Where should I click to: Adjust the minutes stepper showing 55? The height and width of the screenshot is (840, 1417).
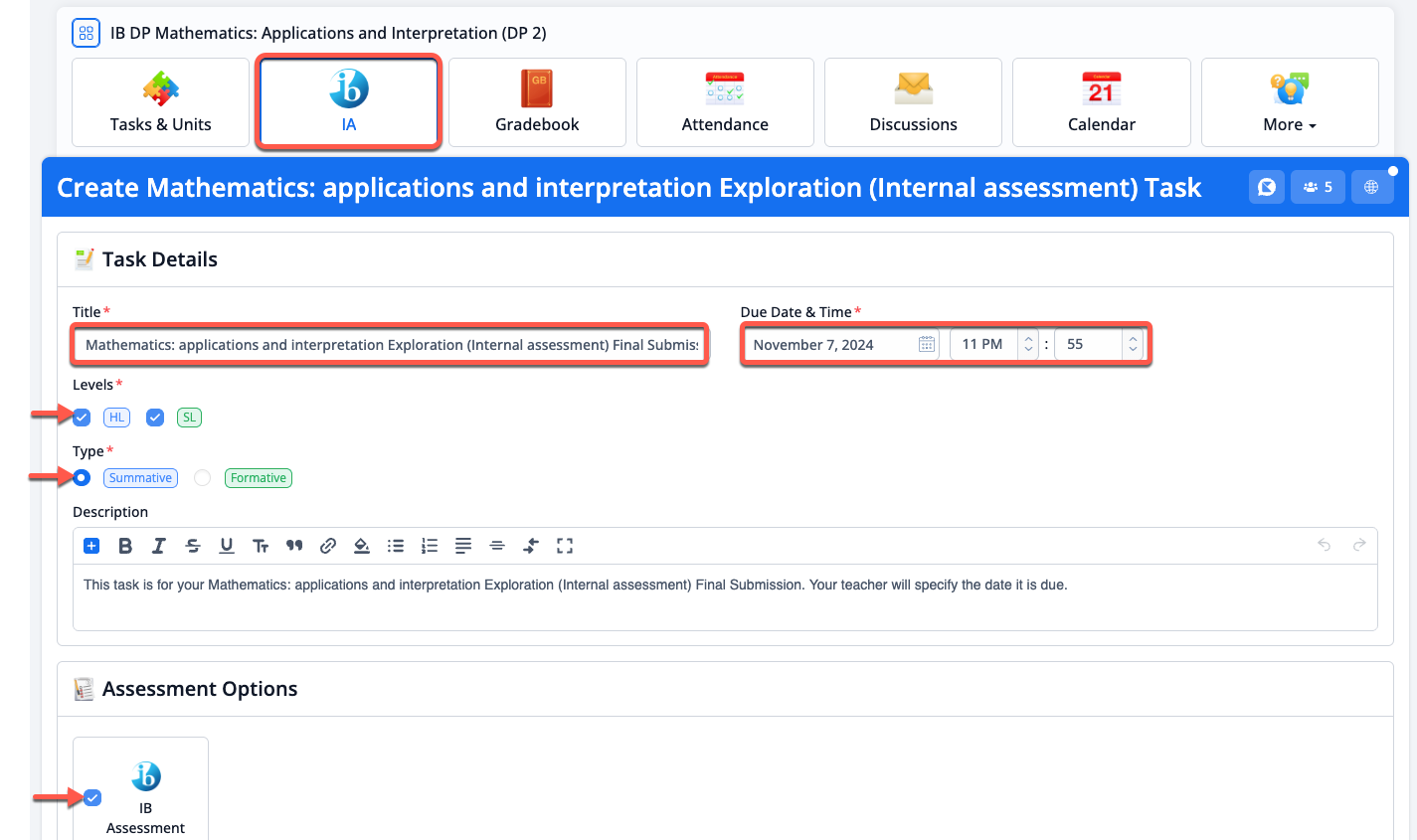point(1133,345)
